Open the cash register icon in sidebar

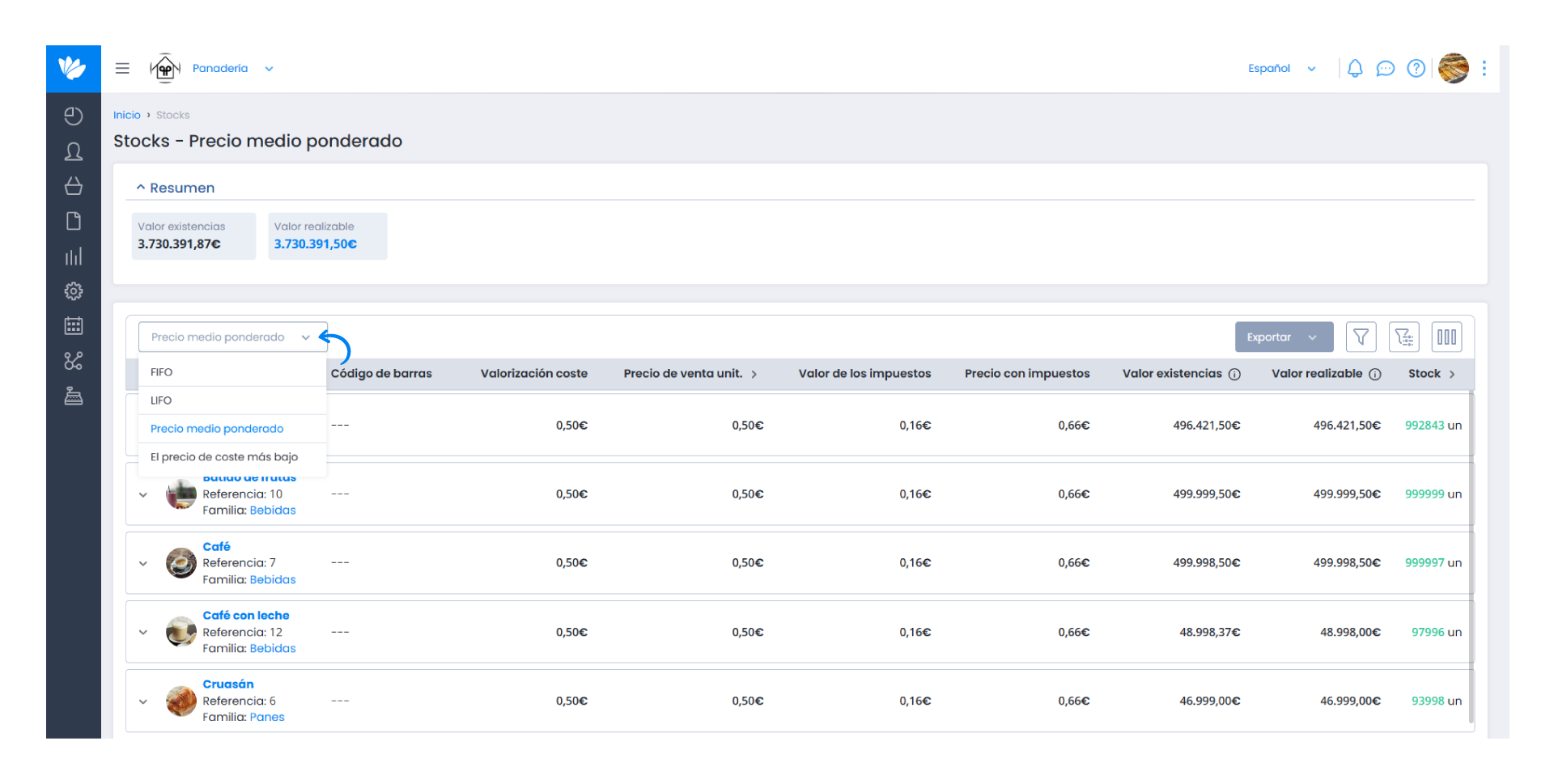tap(74, 396)
